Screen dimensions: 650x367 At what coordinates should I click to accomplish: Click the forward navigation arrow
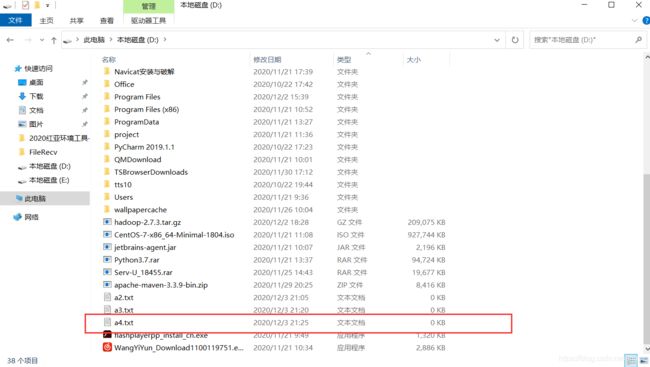(x=28, y=40)
